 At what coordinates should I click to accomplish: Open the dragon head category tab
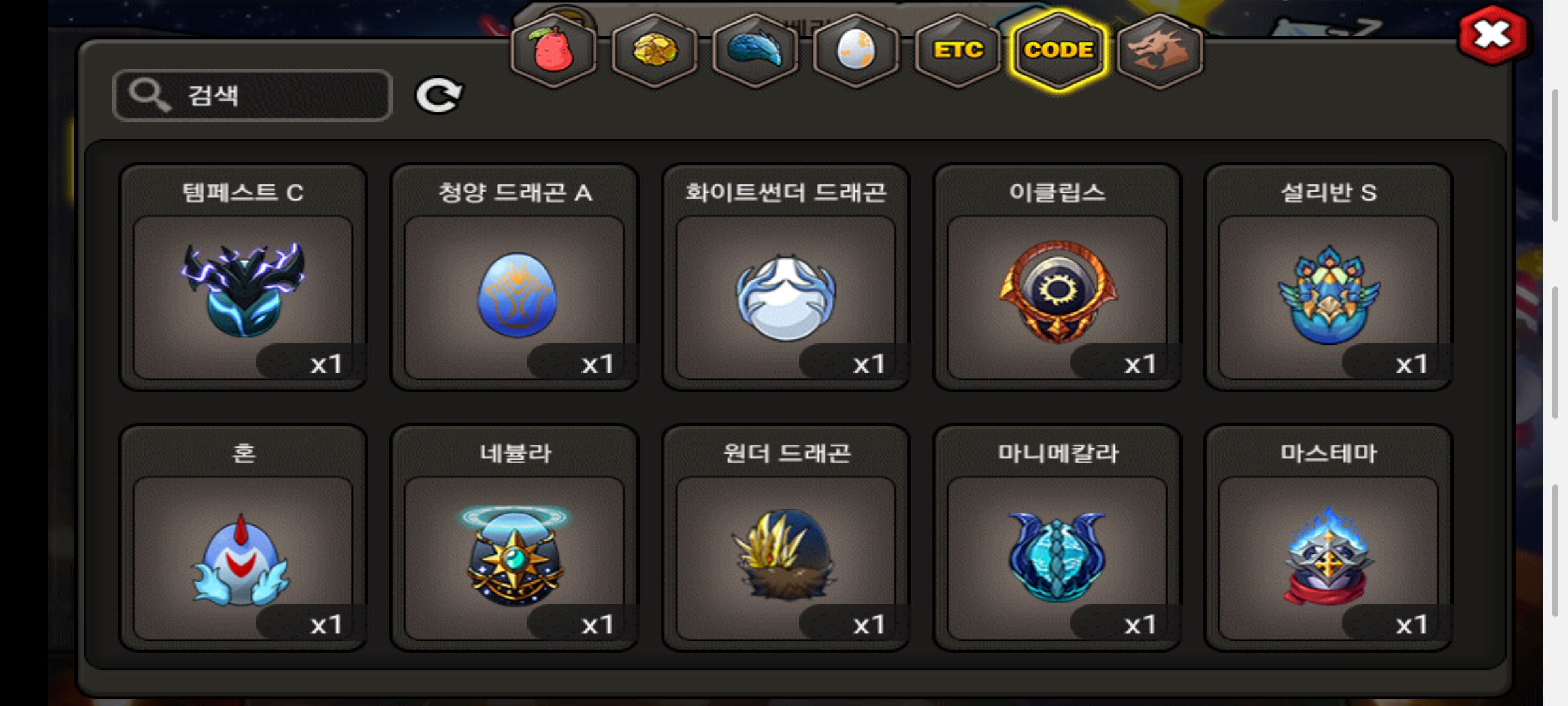point(1160,50)
